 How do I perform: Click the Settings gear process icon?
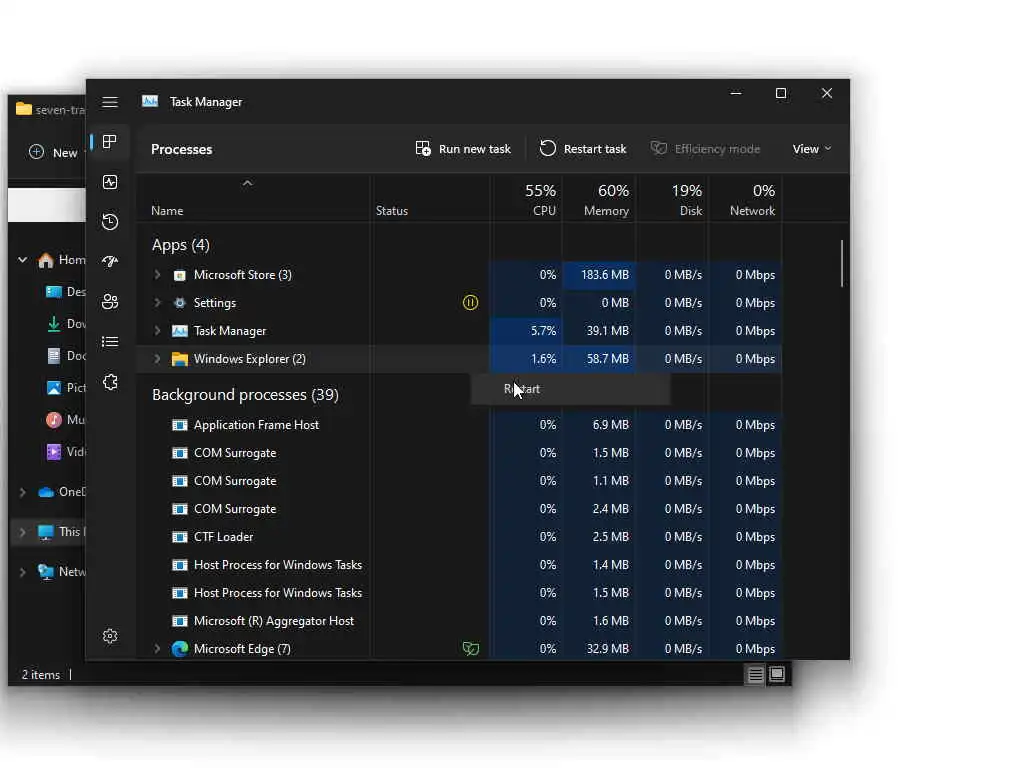click(180, 303)
